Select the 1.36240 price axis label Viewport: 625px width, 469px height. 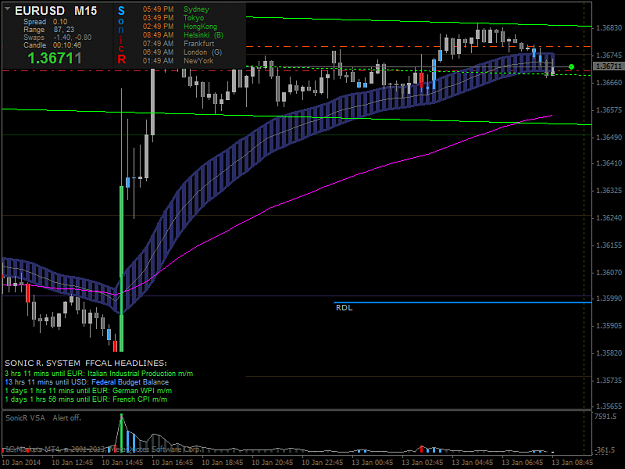click(609, 218)
